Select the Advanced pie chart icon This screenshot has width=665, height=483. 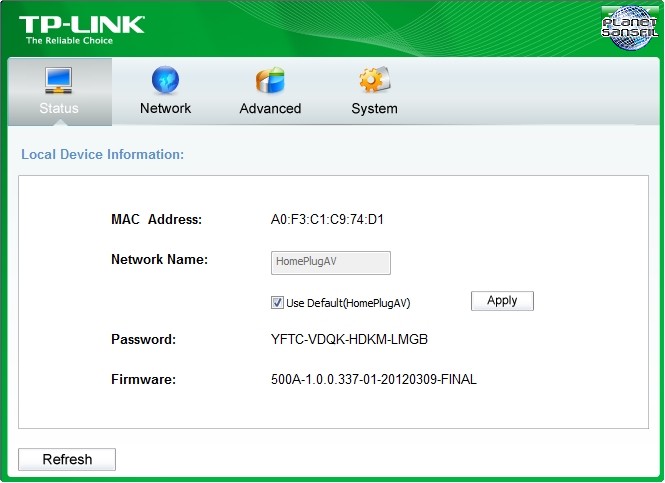click(270, 80)
